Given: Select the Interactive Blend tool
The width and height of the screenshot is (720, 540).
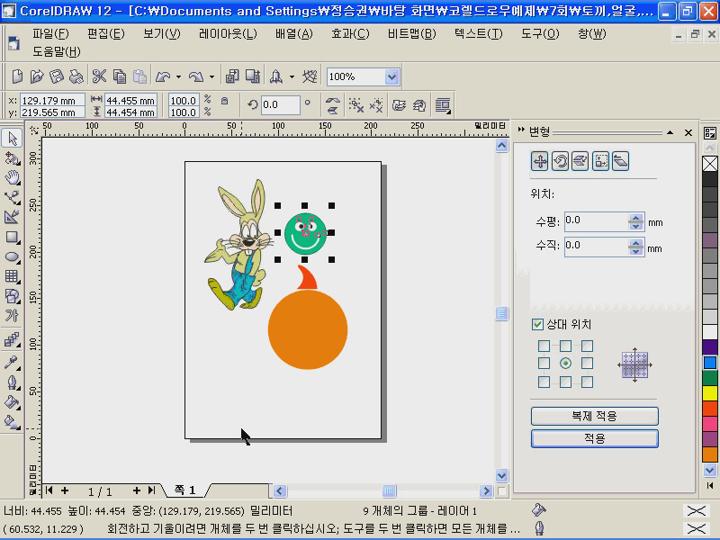Looking at the screenshot, I should [x=12, y=340].
